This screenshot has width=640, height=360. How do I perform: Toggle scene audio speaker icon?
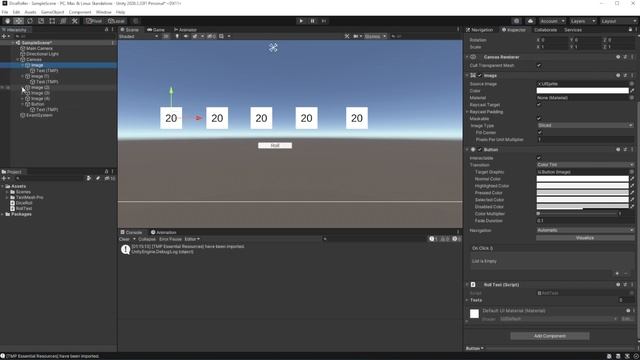[186, 36]
